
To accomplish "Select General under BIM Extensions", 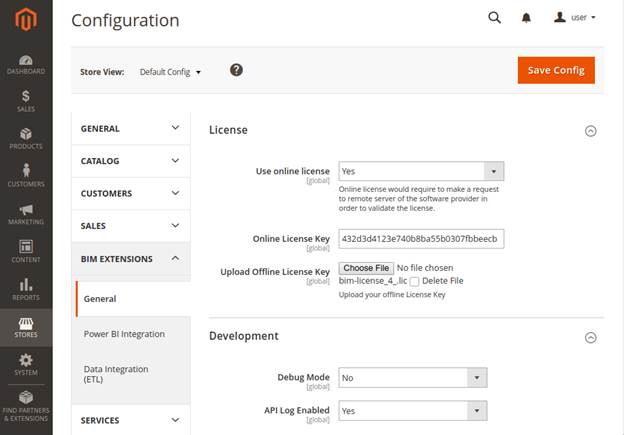I will tap(133, 299).
